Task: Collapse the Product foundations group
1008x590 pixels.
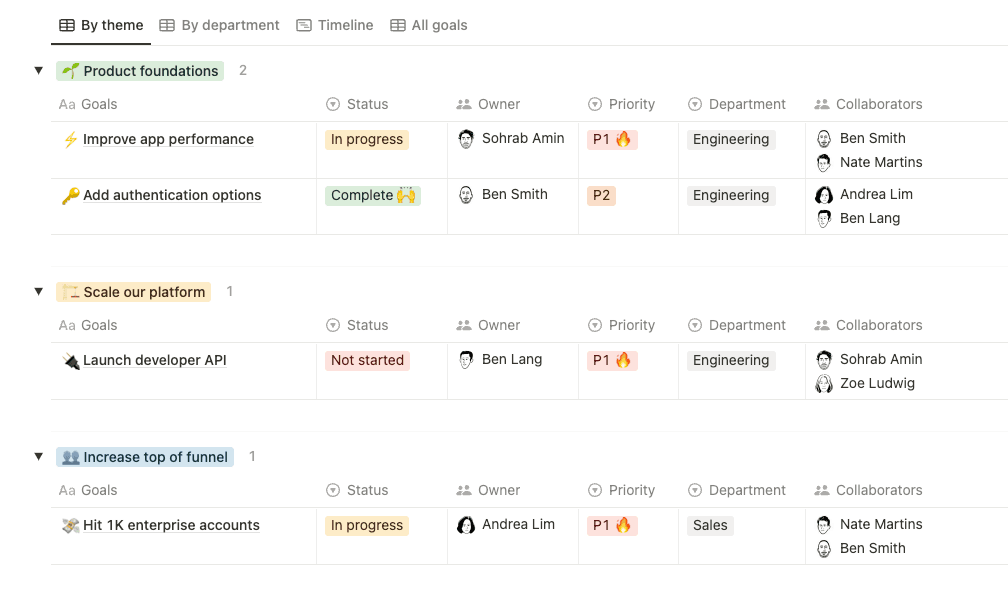Action: point(39,71)
